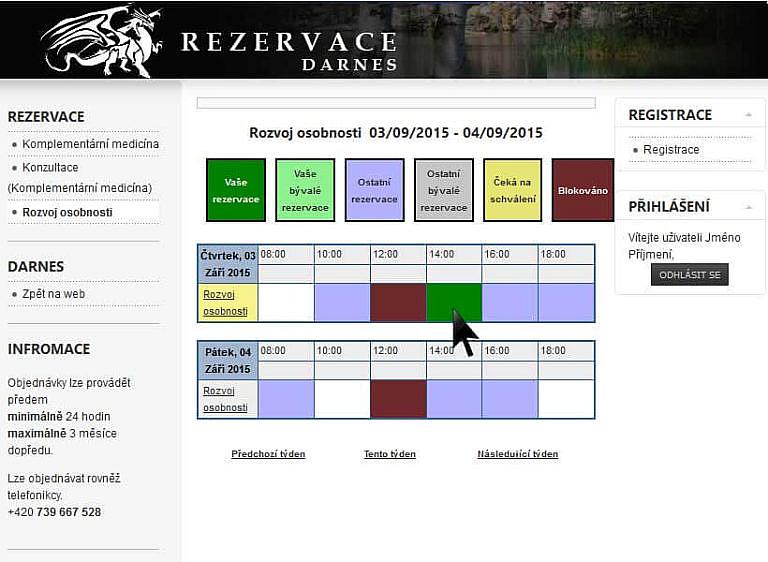Select Konzultace in the sidebar
Image resolution: width=768 pixels, height=562 pixels.
click(x=50, y=168)
